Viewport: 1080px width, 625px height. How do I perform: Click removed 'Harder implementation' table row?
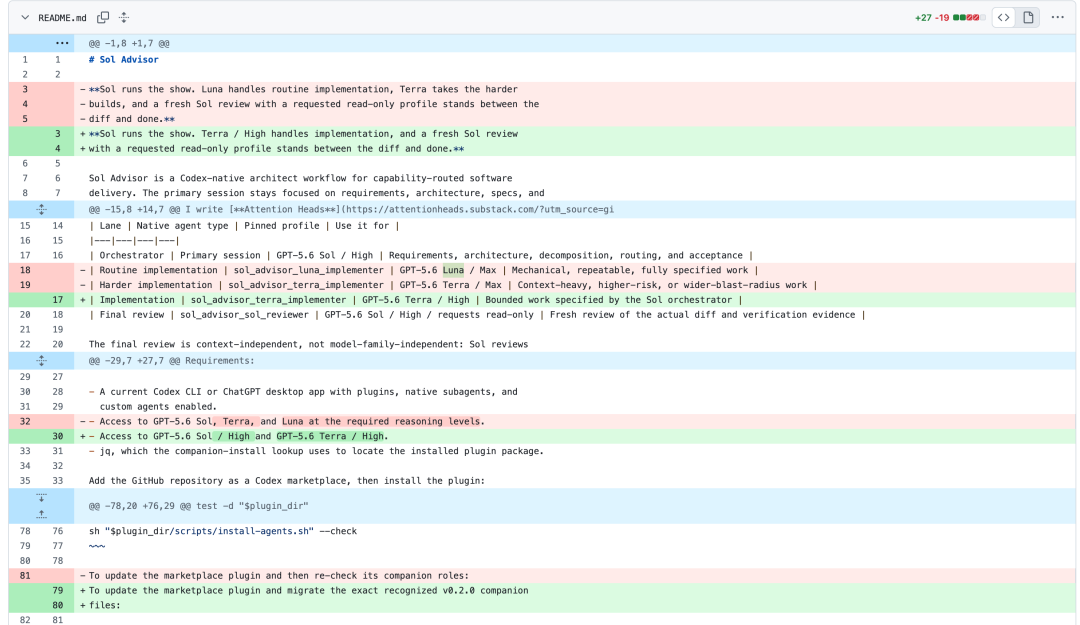(453, 285)
